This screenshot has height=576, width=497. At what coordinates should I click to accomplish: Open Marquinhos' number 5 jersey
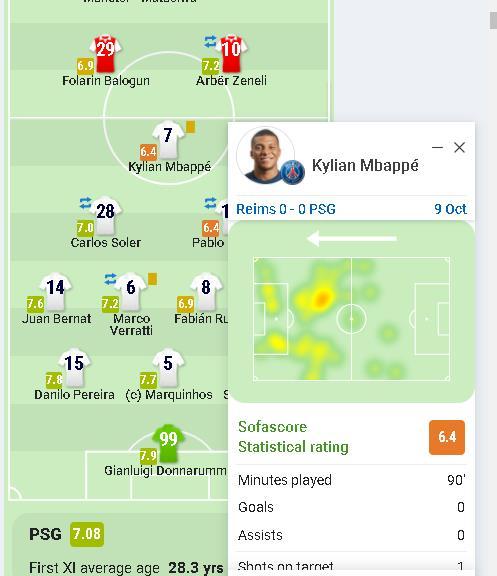click(x=168, y=367)
